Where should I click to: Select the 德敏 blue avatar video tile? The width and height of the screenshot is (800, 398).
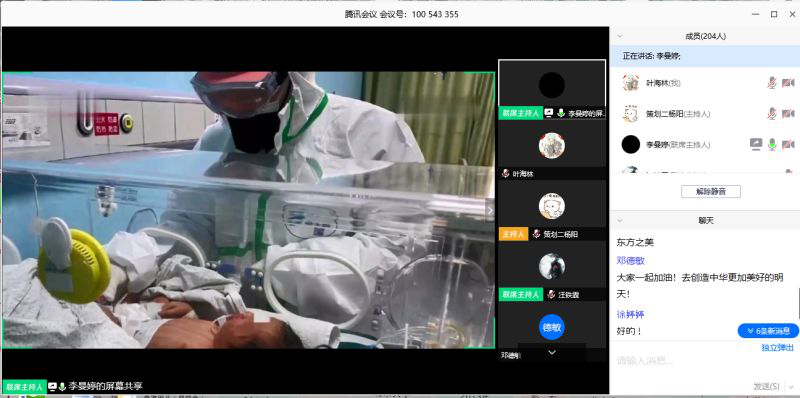pyautogui.click(x=552, y=330)
